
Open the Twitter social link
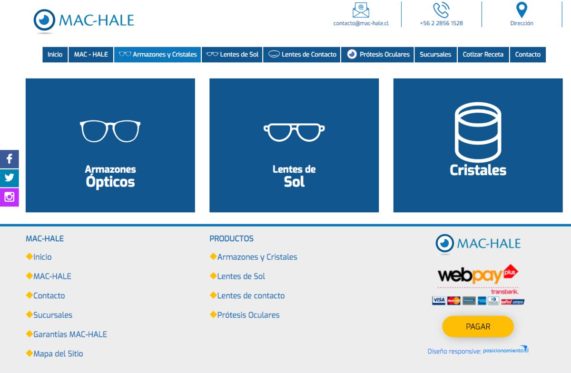9,178
